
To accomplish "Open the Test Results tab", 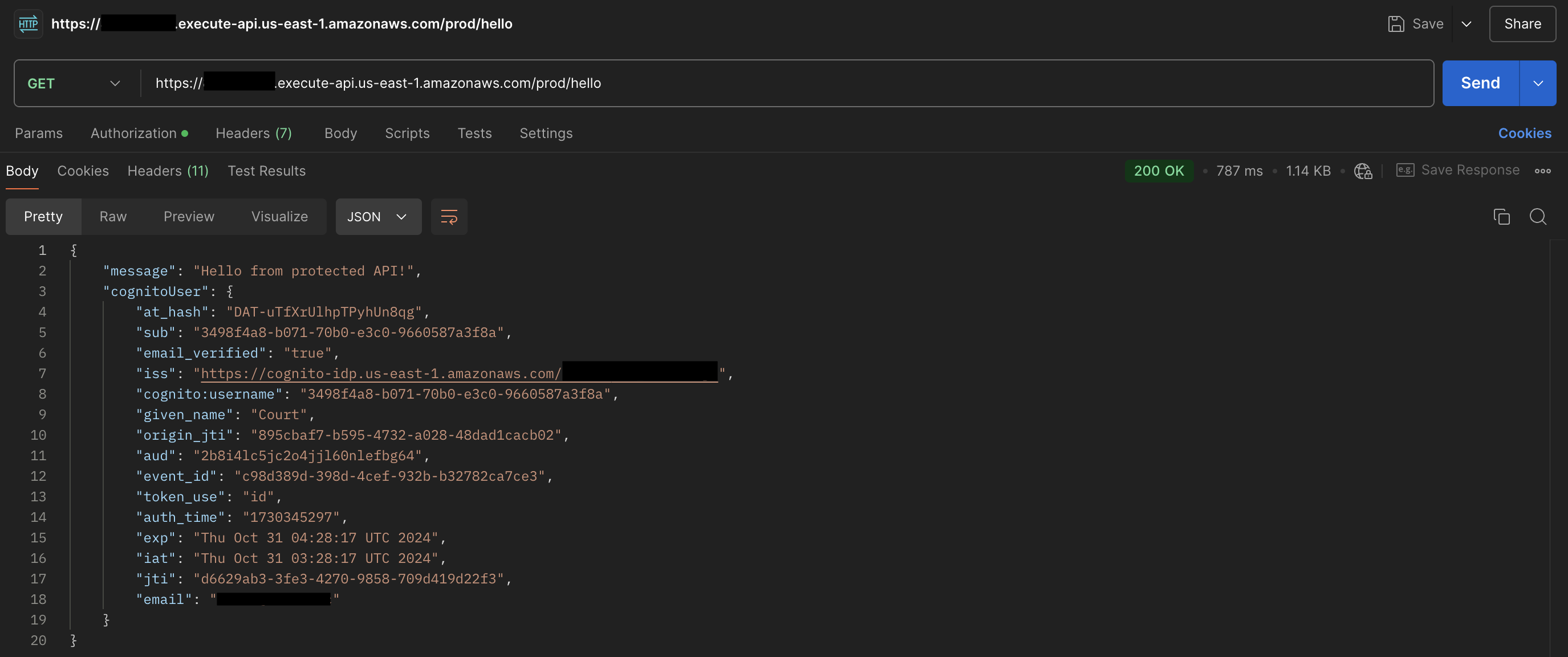I will [267, 171].
